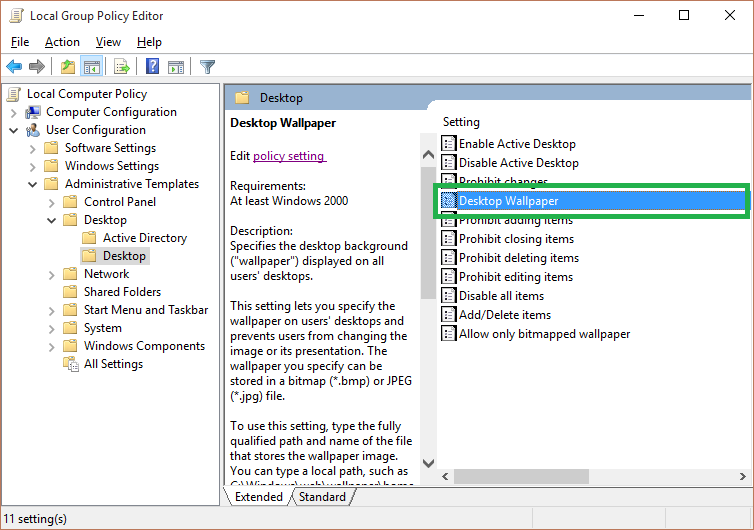Click the Filter funnel toolbar icon
Screen dimensions: 754x530
[207, 66]
